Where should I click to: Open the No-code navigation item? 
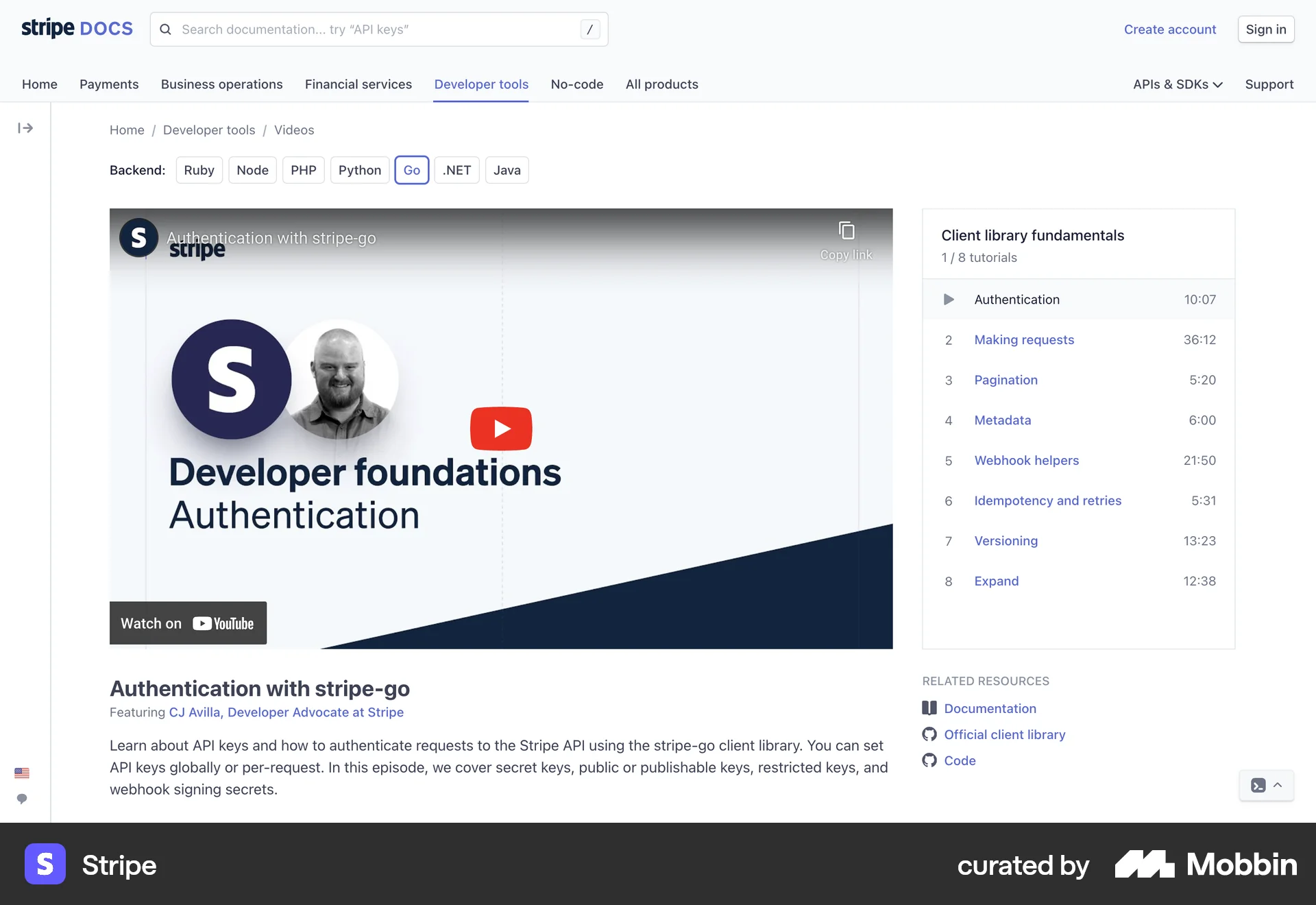pos(576,84)
